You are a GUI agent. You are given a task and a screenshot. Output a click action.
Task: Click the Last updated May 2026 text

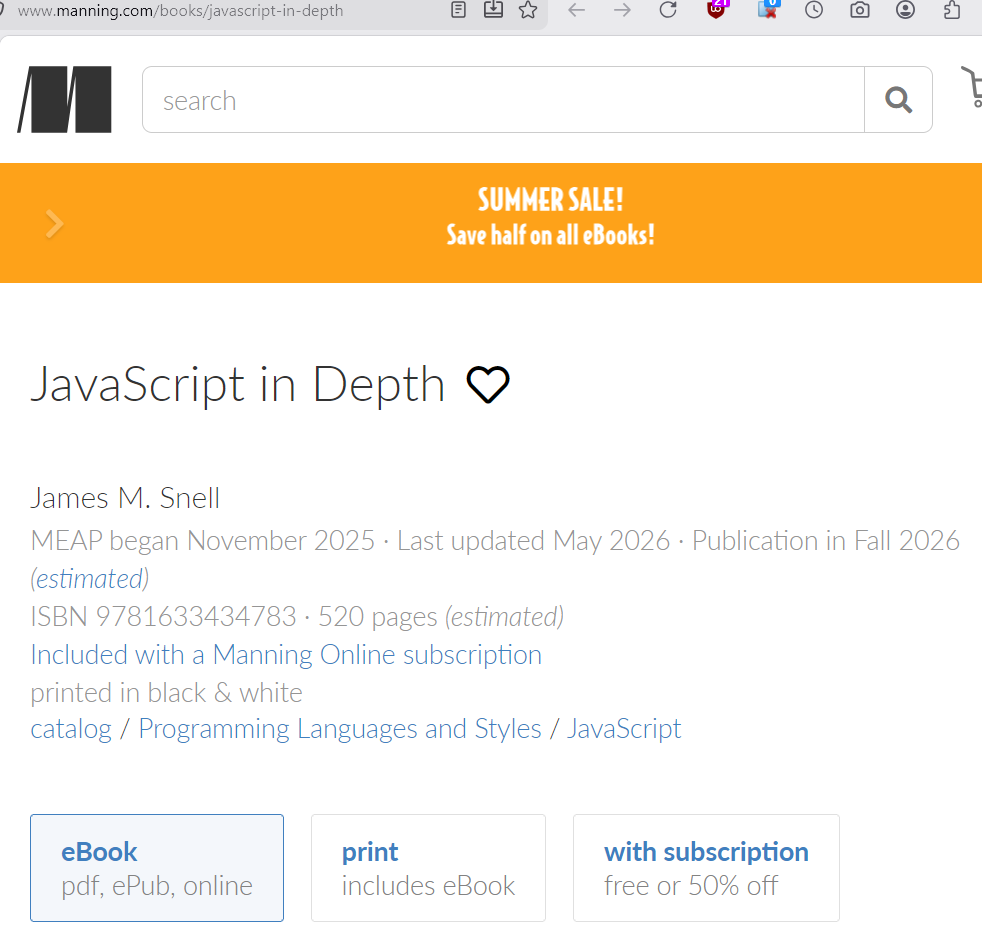[x=534, y=541]
